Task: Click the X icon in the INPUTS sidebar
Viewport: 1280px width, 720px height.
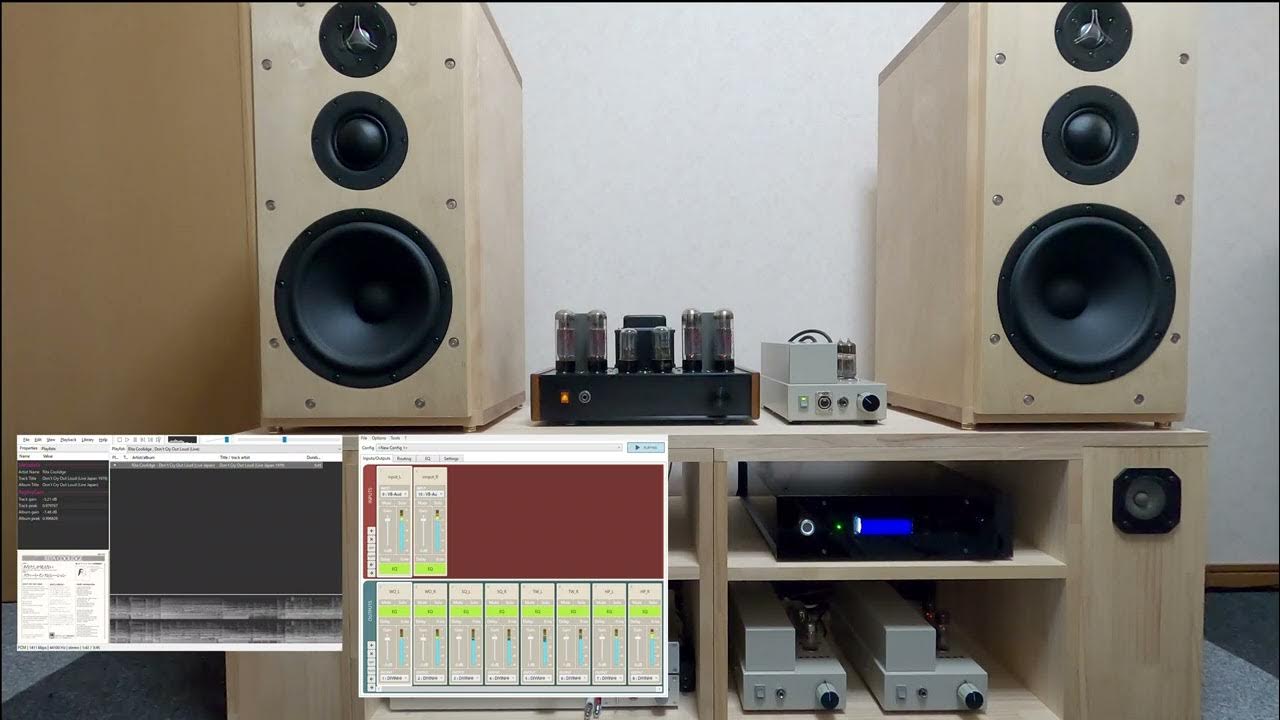Action: [371, 539]
